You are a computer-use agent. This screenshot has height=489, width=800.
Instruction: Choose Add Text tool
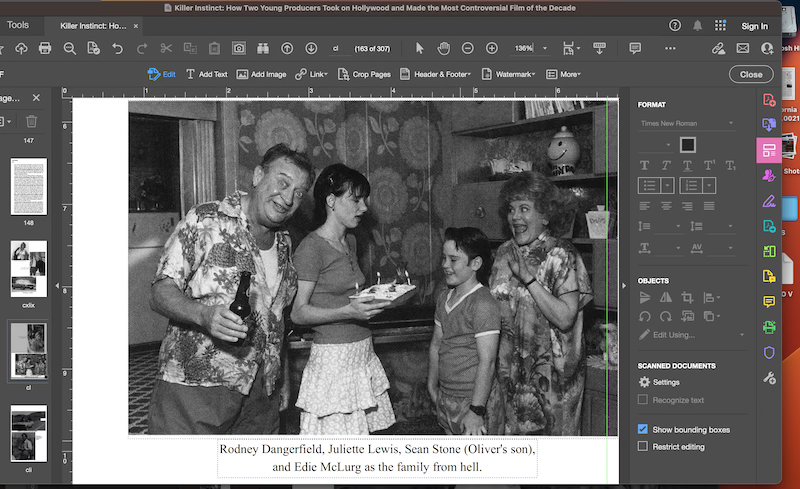(207, 75)
